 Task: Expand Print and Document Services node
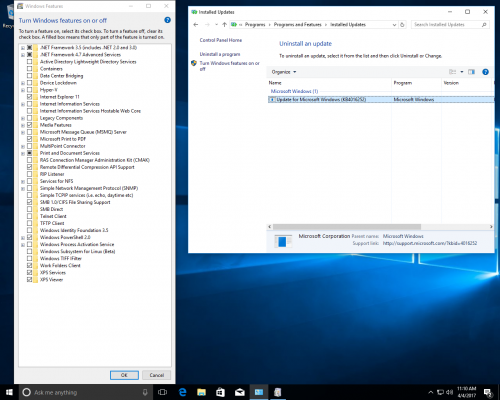pyautogui.click(x=23, y=153)
